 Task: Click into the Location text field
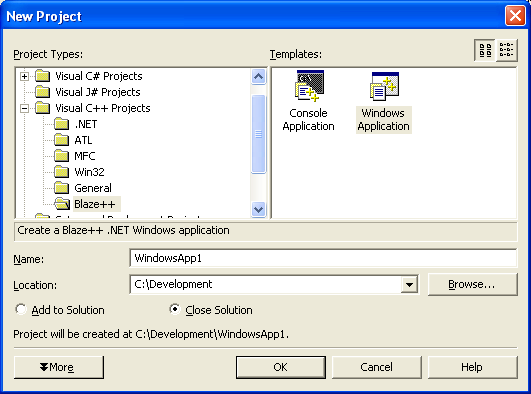pyautogui.click(x=265, y=285)
